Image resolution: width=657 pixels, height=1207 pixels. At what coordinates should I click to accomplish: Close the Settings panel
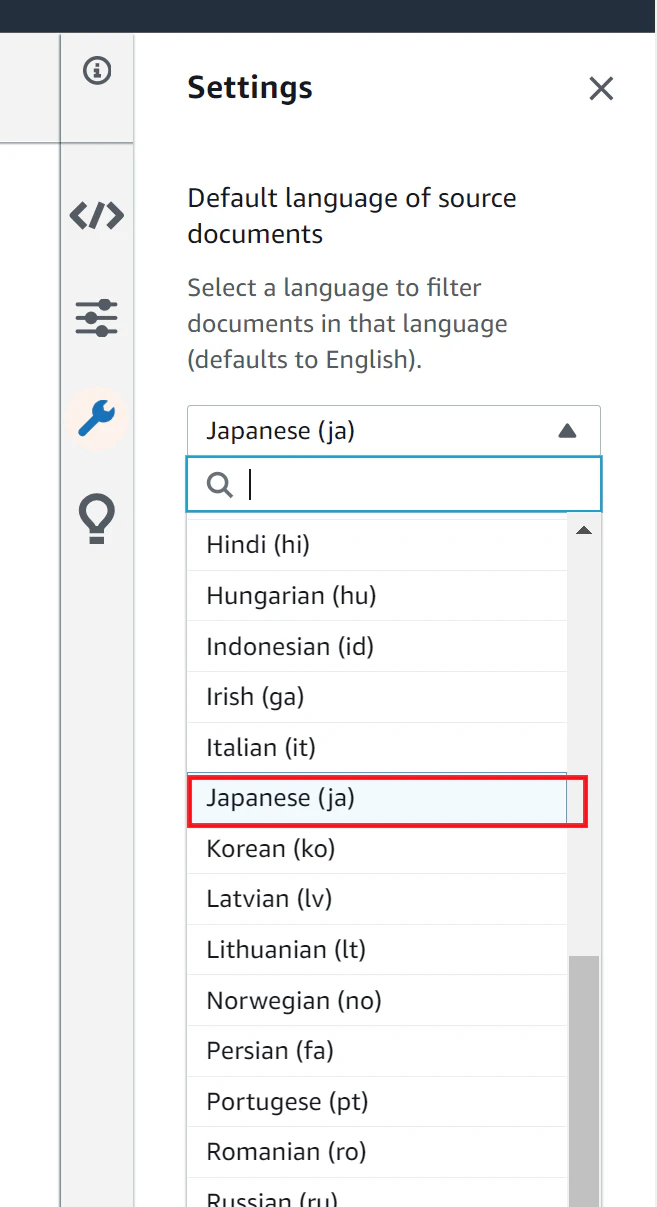click(601, 89)
